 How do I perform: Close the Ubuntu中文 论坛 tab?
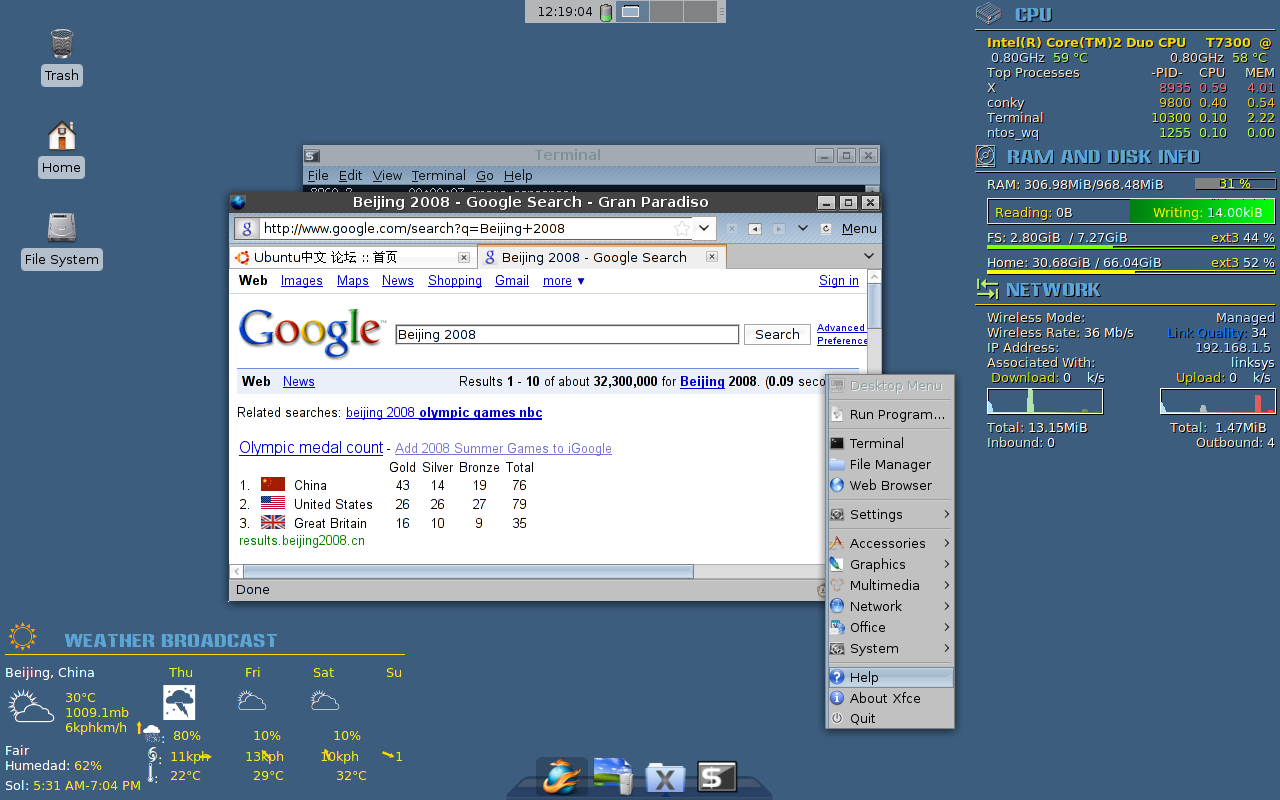(464, 257)
